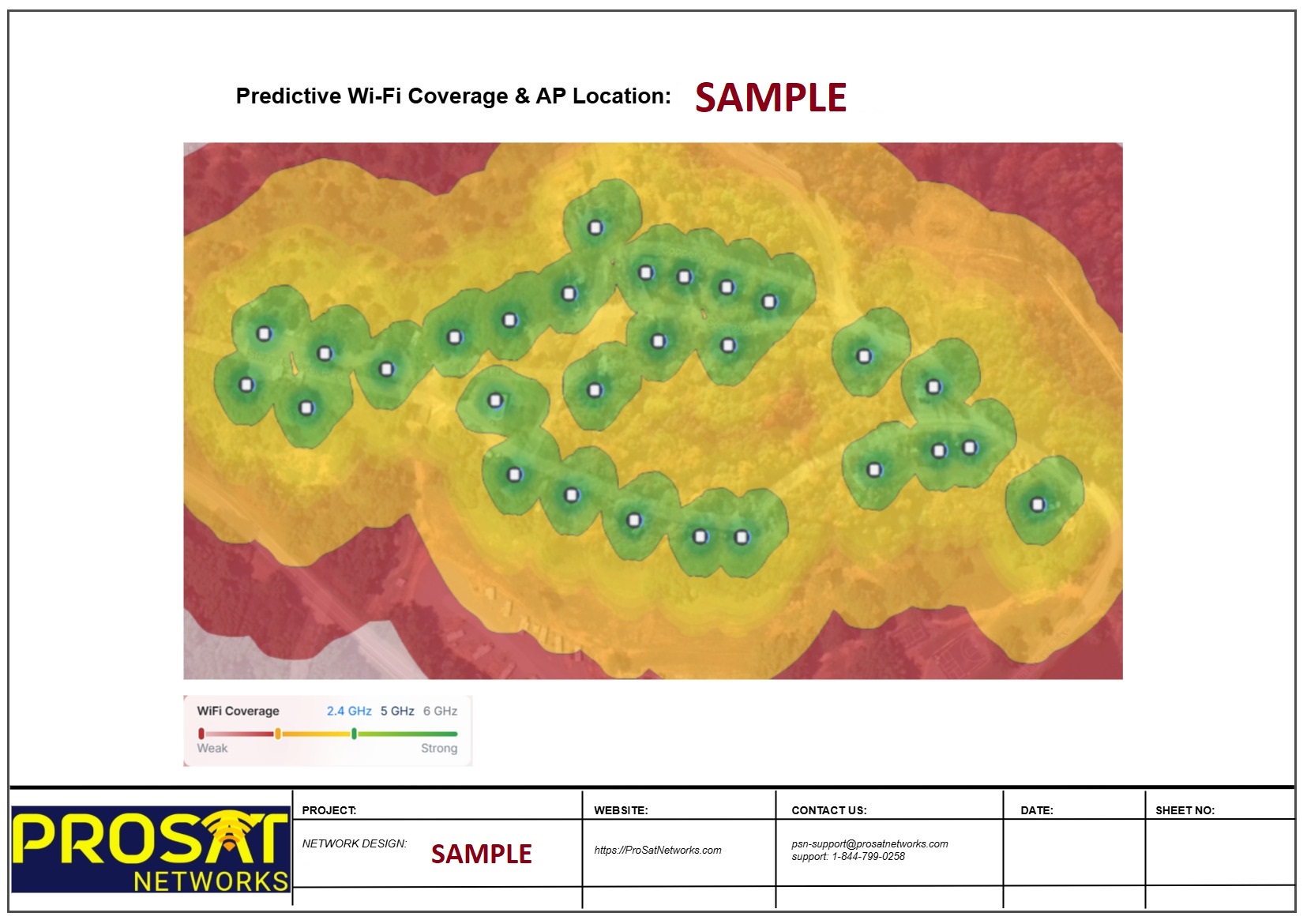Viewport: 1307px width, 924px height.
Task: Switch coverage view to 5 GHz band
Action: click(x=396, y=711)
